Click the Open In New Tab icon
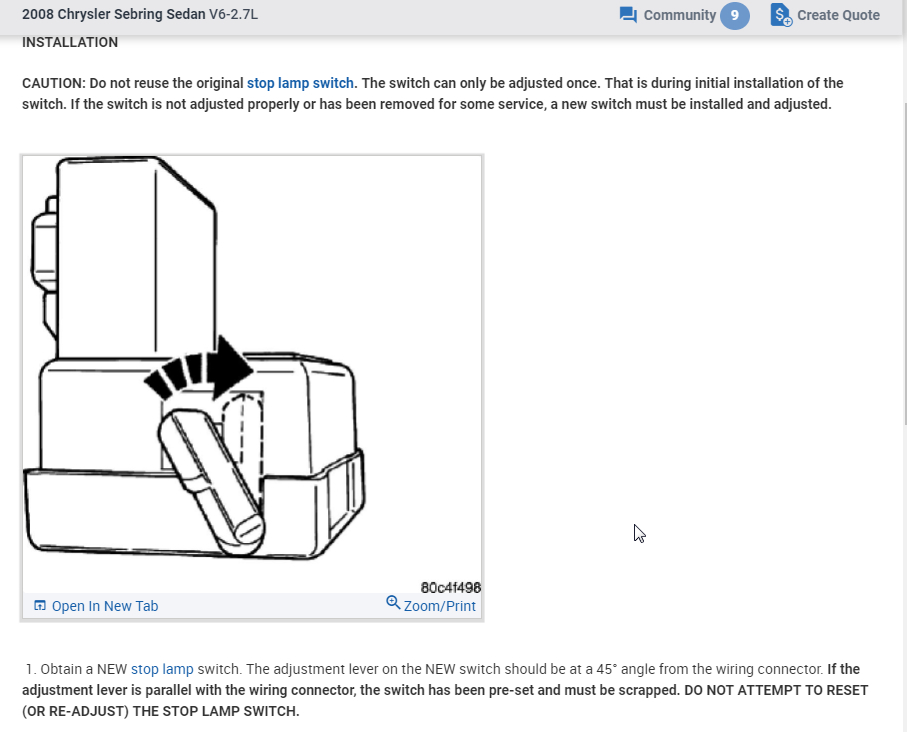 [40, 606]
